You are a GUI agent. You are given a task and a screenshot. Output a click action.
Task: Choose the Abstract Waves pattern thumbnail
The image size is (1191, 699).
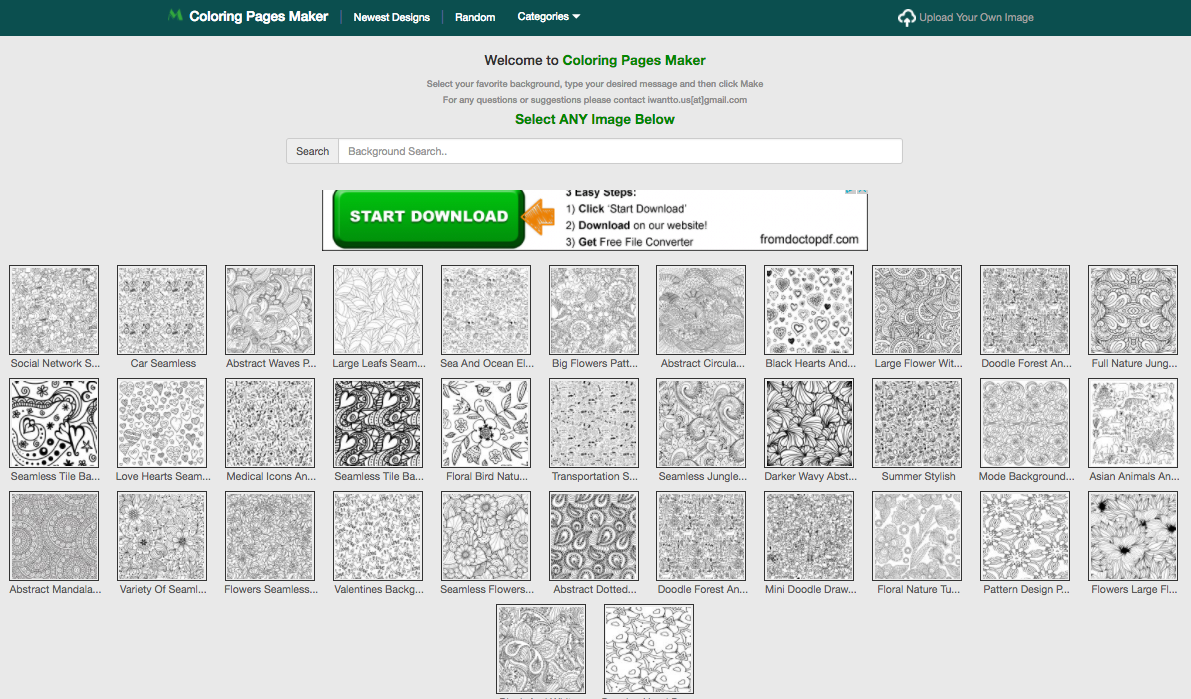click(x=270, y=310)
